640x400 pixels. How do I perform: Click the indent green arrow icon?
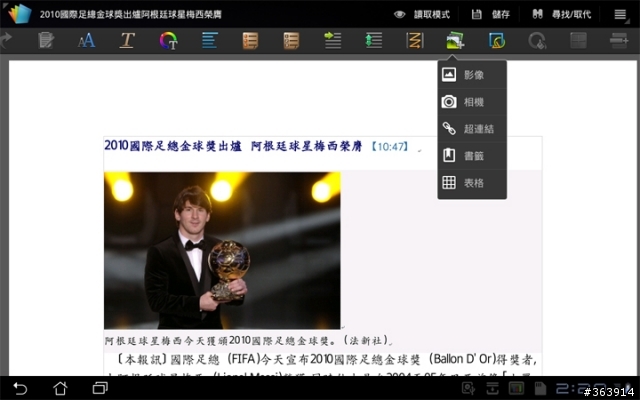[332, 40]
